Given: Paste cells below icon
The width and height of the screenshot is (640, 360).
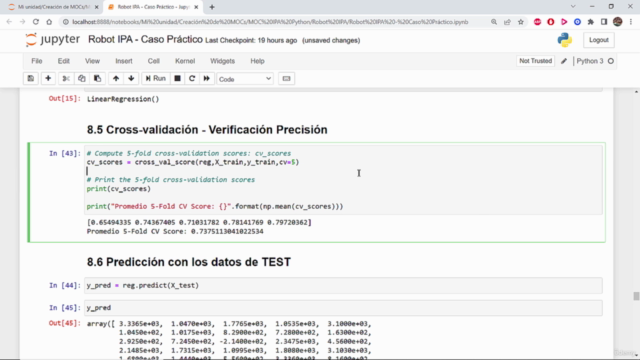Looking at the screenshot, I should click(97, 78).
